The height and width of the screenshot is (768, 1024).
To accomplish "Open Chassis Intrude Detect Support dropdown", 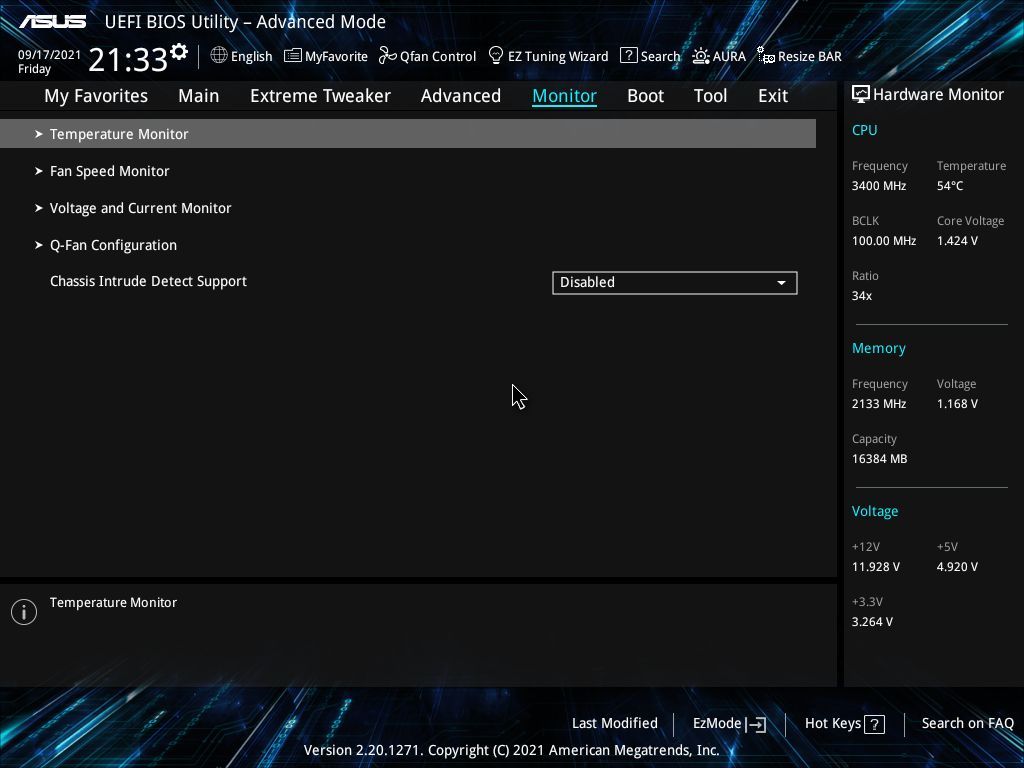I will pyautogui.click(x=675, y=283).
